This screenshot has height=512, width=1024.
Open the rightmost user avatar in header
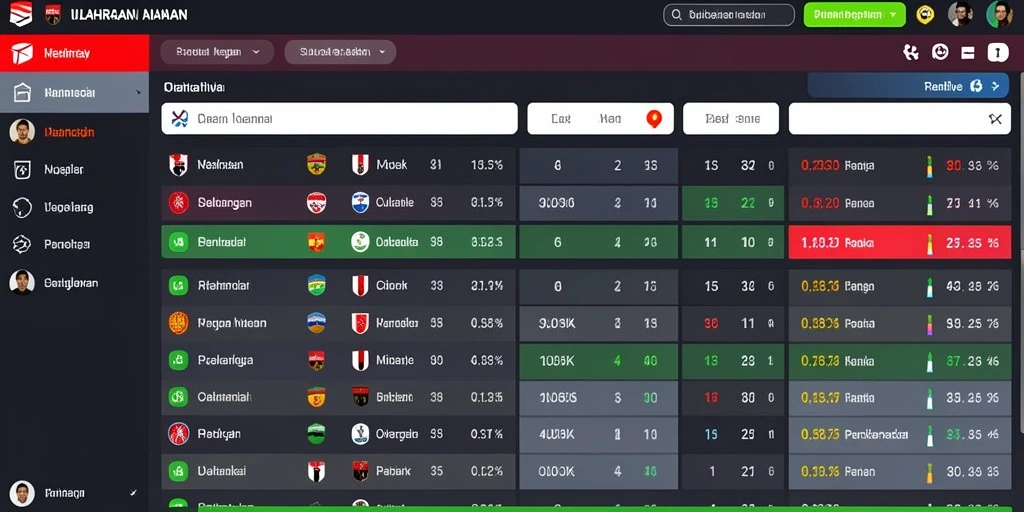point(999,14)
